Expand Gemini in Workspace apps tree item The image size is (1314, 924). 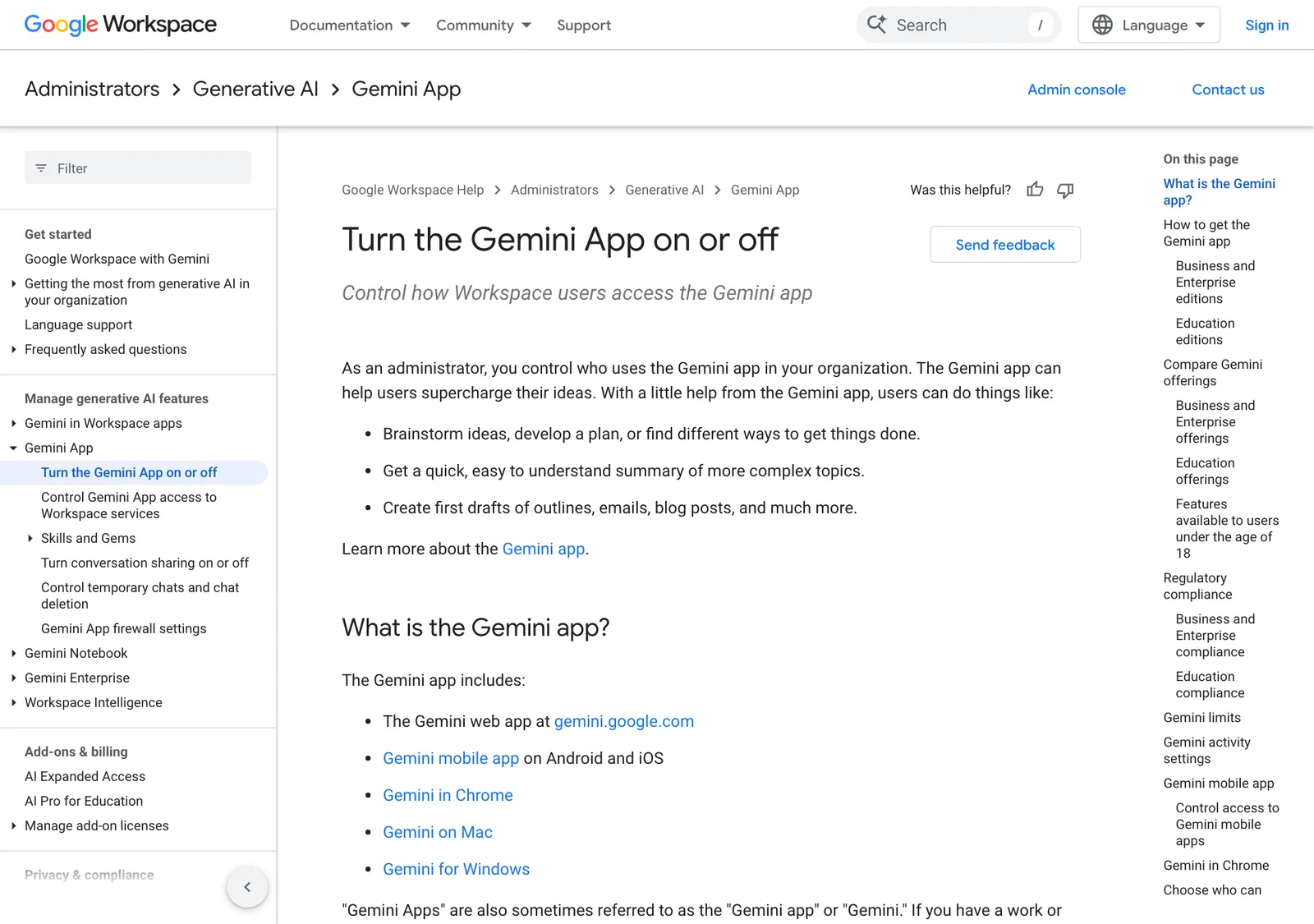[13, 423]
